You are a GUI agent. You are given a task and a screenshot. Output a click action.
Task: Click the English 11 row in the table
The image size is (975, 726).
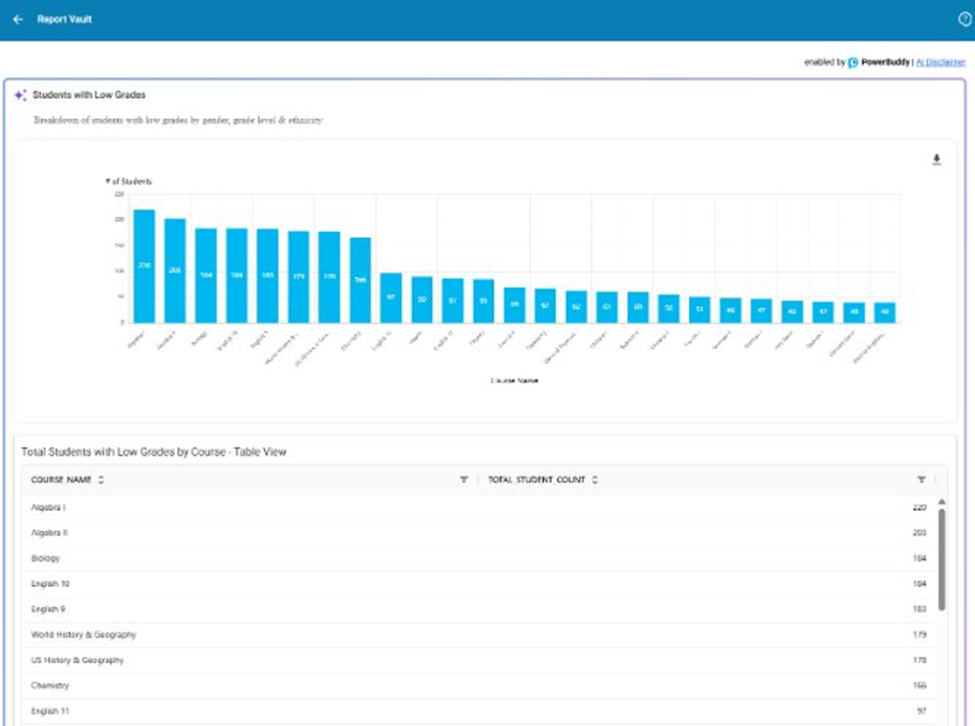[x=480, y=710]
